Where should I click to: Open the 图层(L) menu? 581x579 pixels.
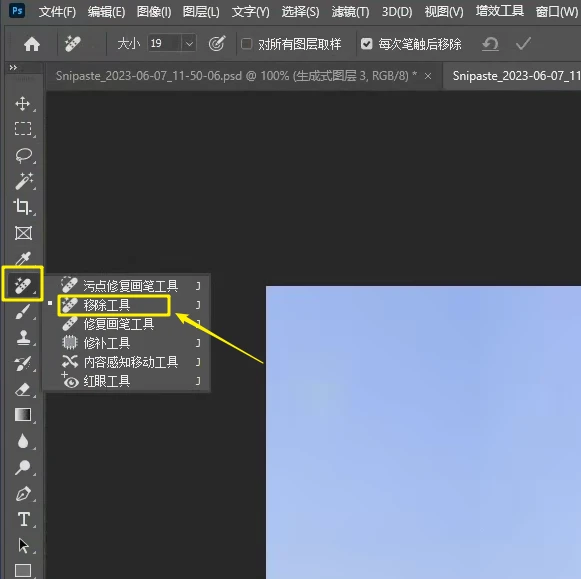201,12
